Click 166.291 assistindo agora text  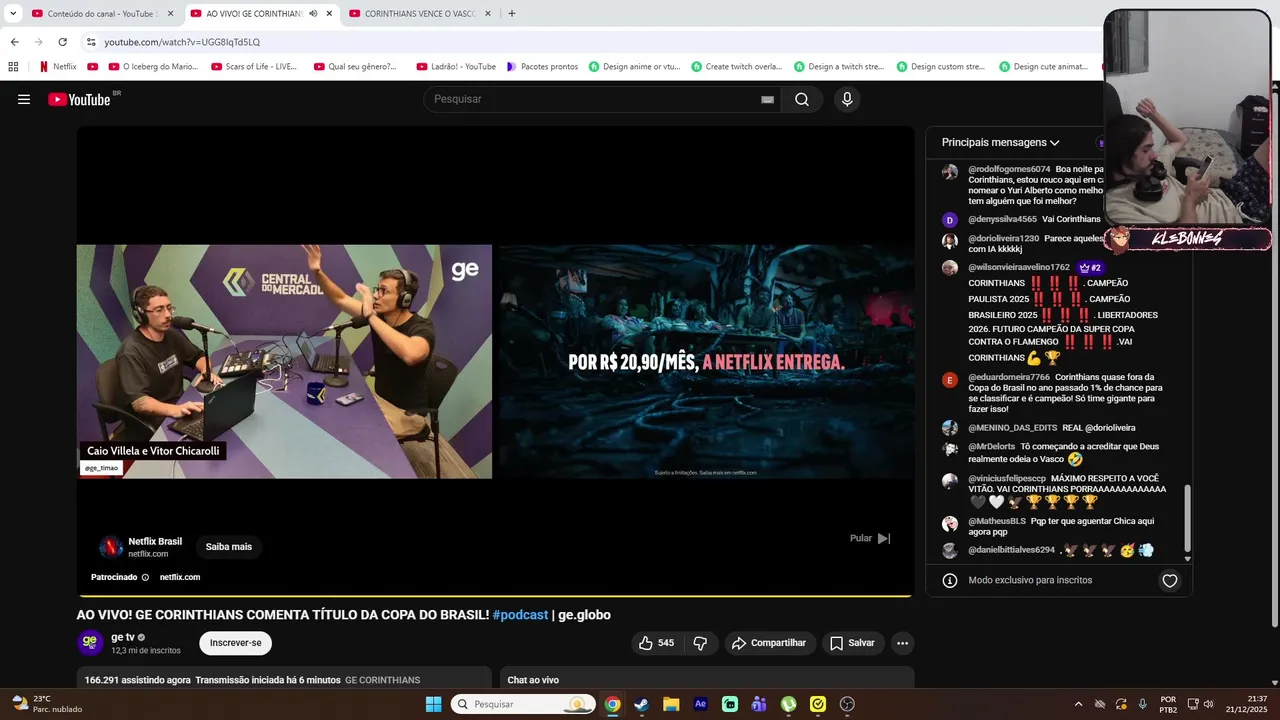point(138,680)
